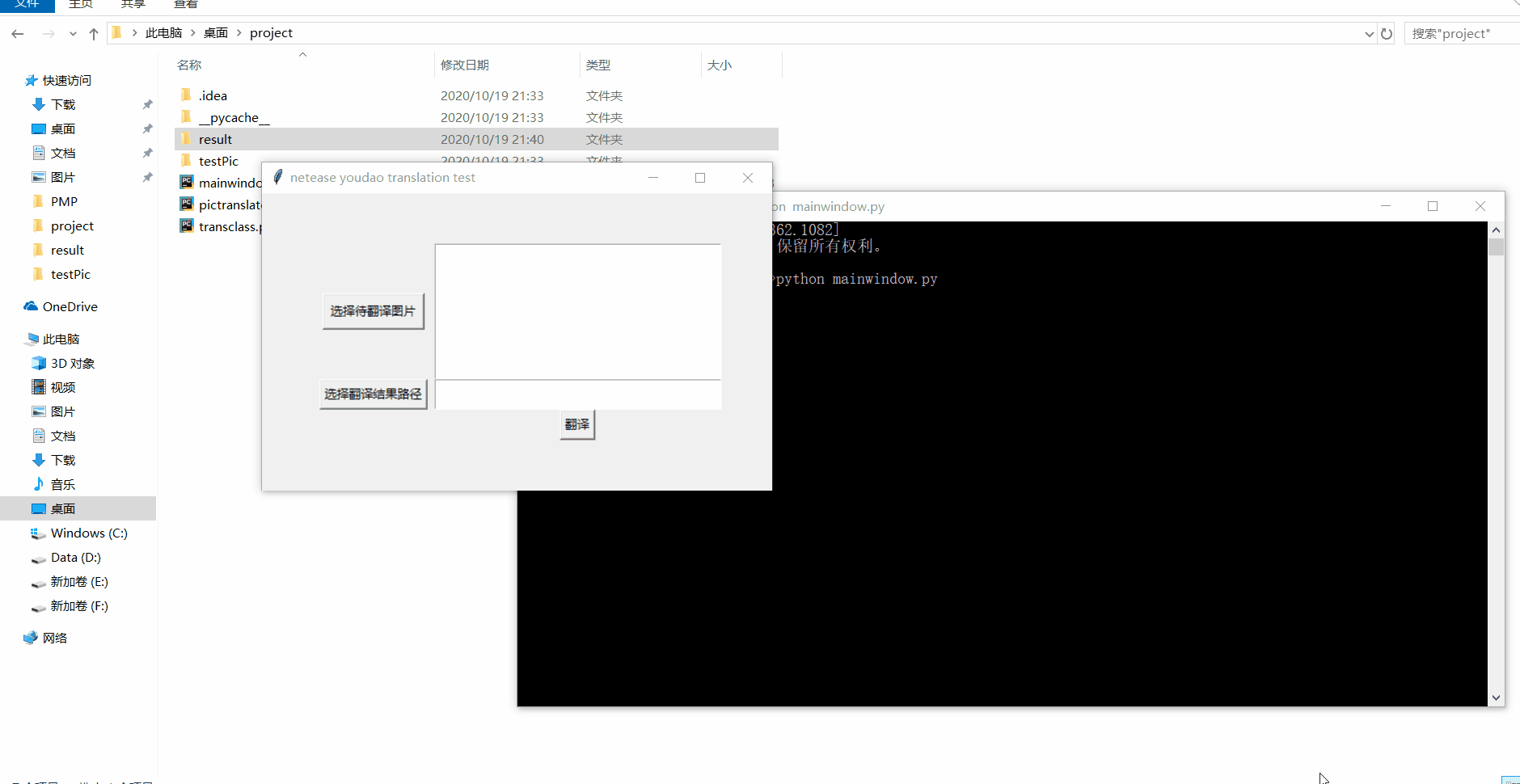Open project folder in sidebar

(72, 226)
